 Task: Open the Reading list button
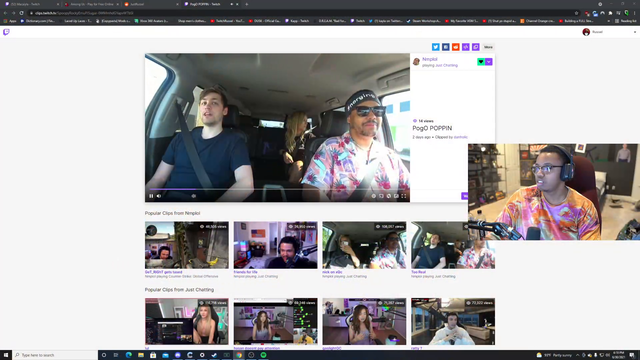(x=625, y=21)
